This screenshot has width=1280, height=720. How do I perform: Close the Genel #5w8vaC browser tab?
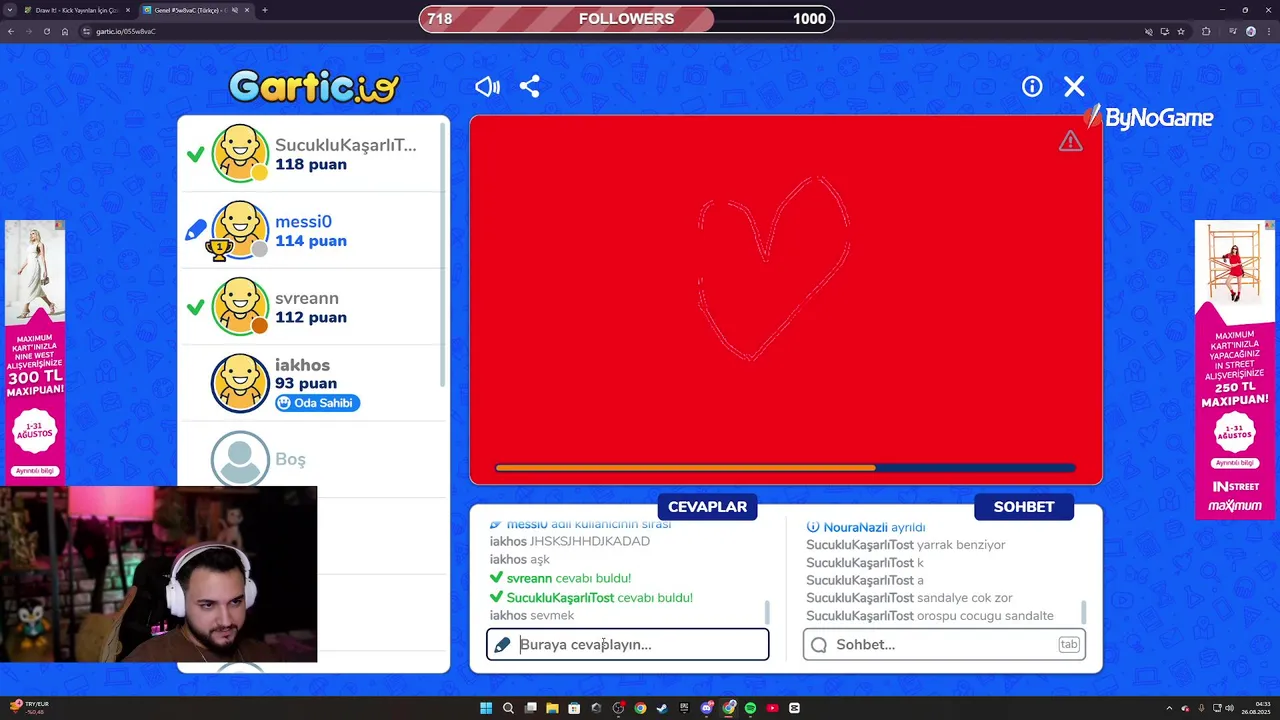[247, 10]
